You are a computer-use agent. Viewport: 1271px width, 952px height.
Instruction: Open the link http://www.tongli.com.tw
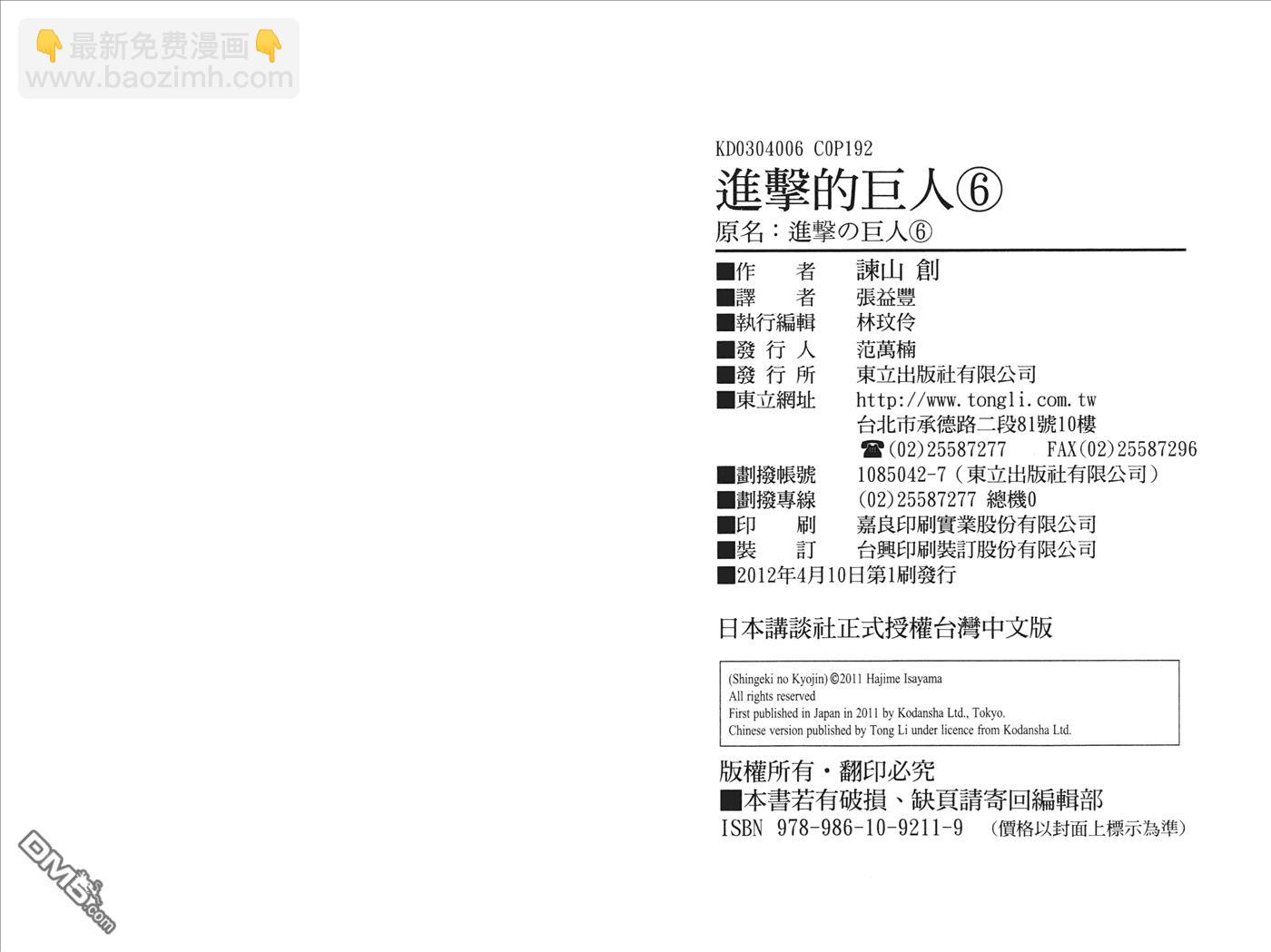(x=976, y=398)
